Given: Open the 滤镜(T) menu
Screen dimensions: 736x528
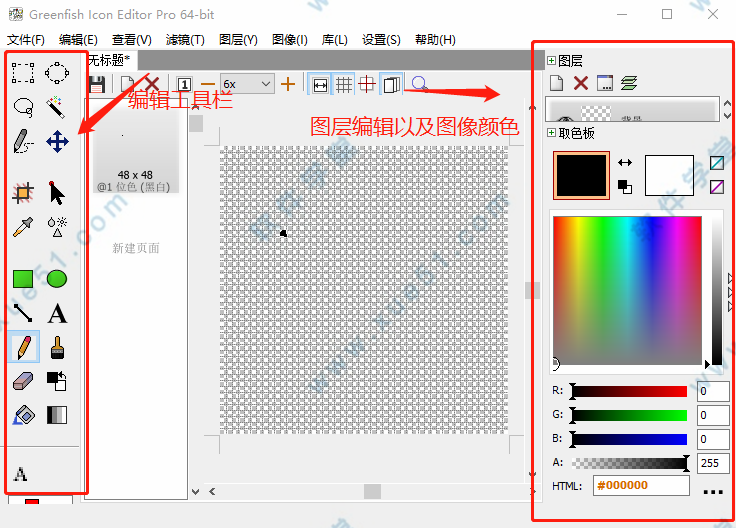Looking at the screenshot, I should (x=184, y=40).
